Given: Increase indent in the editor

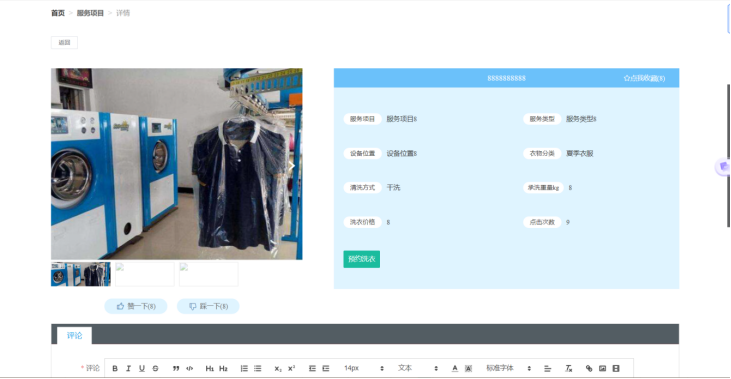Looking at the screenshot, I should 325,368.
